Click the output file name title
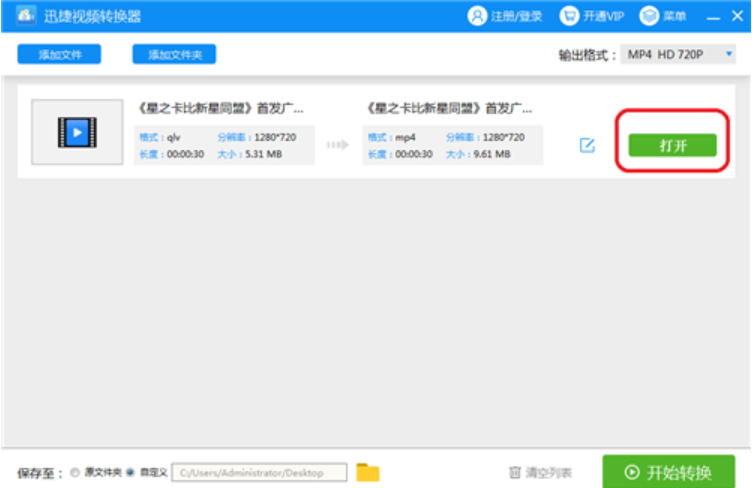752x488 pixels. click(x=450, y=107)
